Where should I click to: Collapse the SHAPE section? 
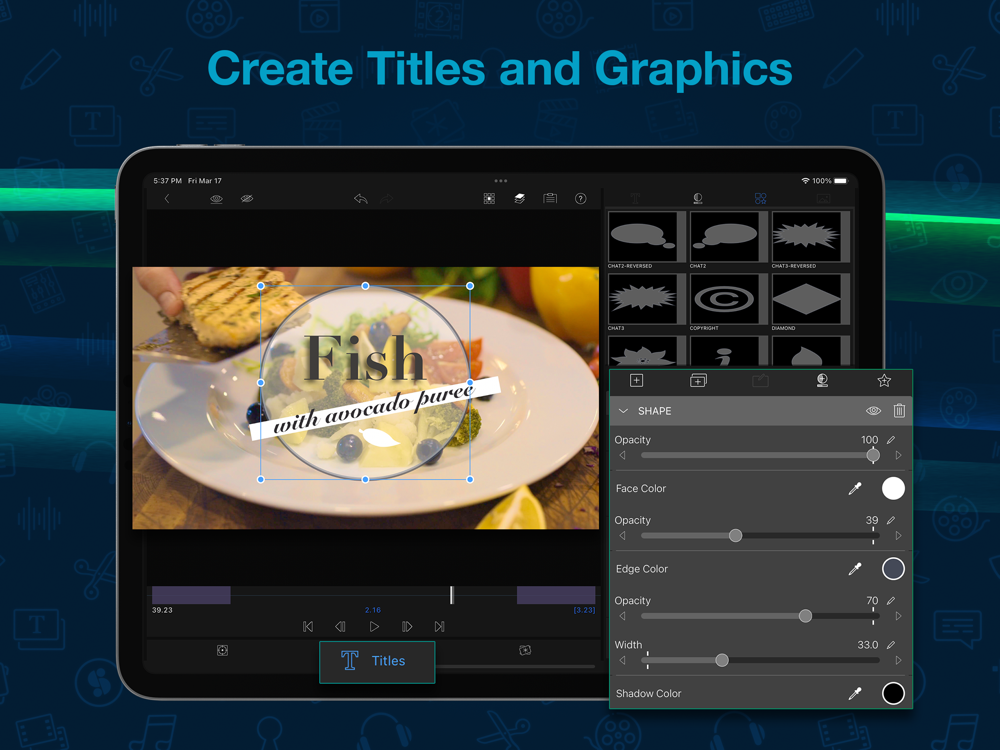(x=624, y=411)
